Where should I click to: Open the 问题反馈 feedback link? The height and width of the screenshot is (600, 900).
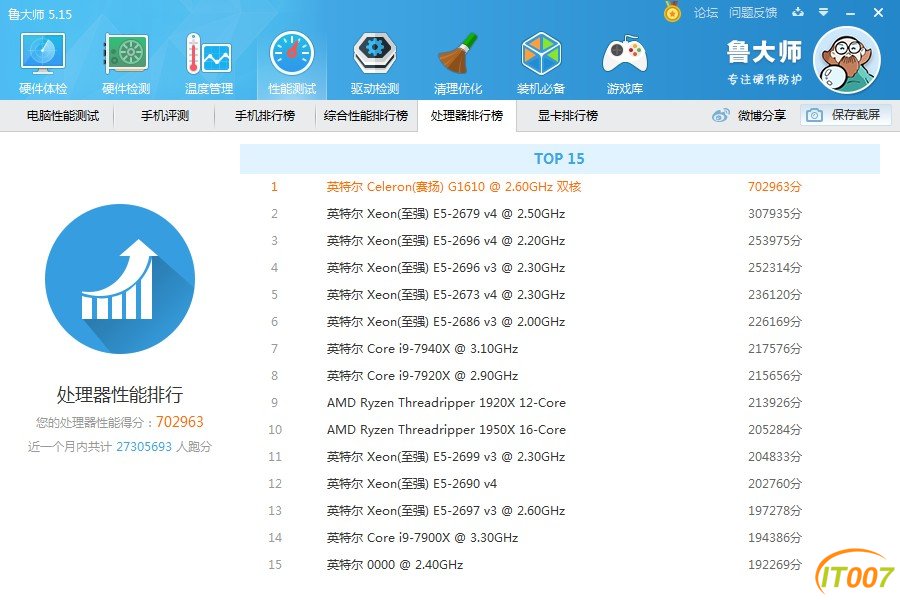753,13
